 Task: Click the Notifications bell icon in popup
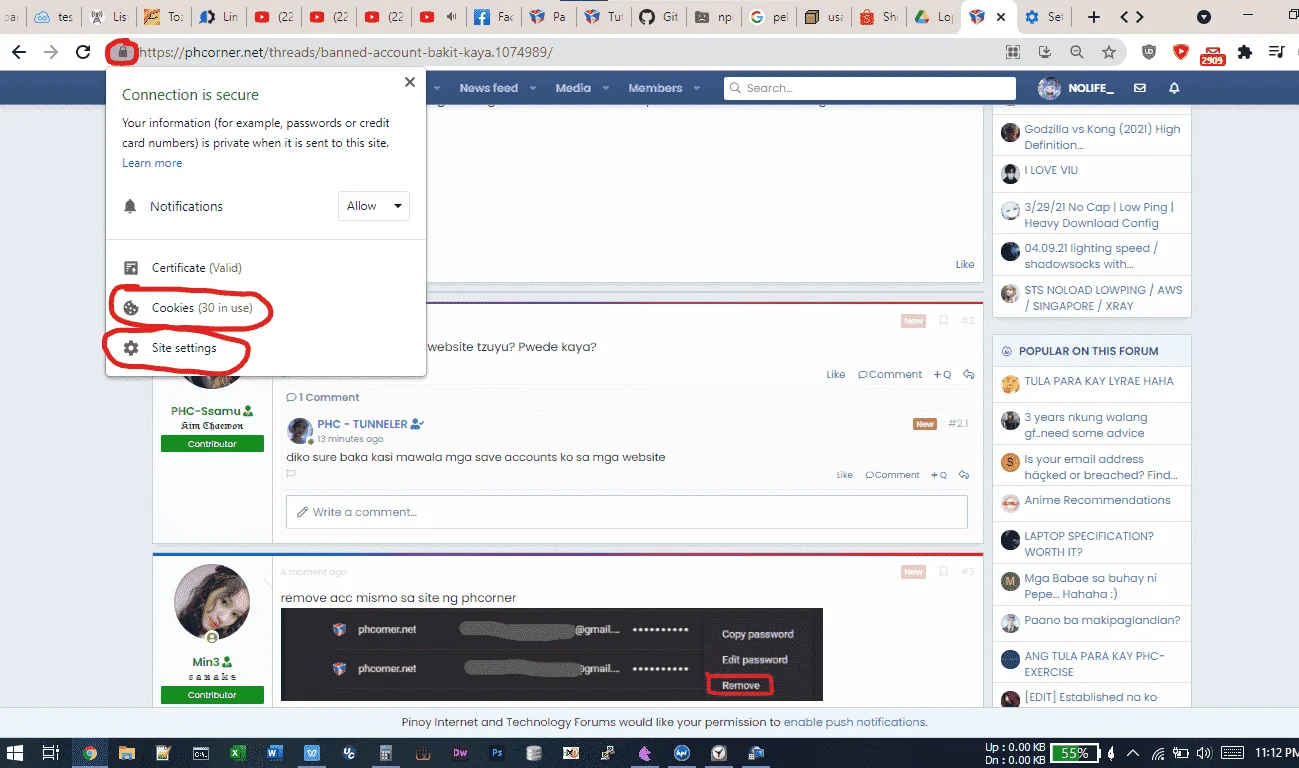tap(130, 206)
